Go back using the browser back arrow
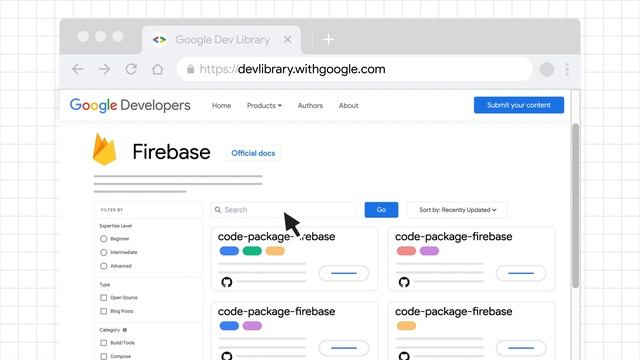This screenshot has height=360, width=640. click(78, 69)
